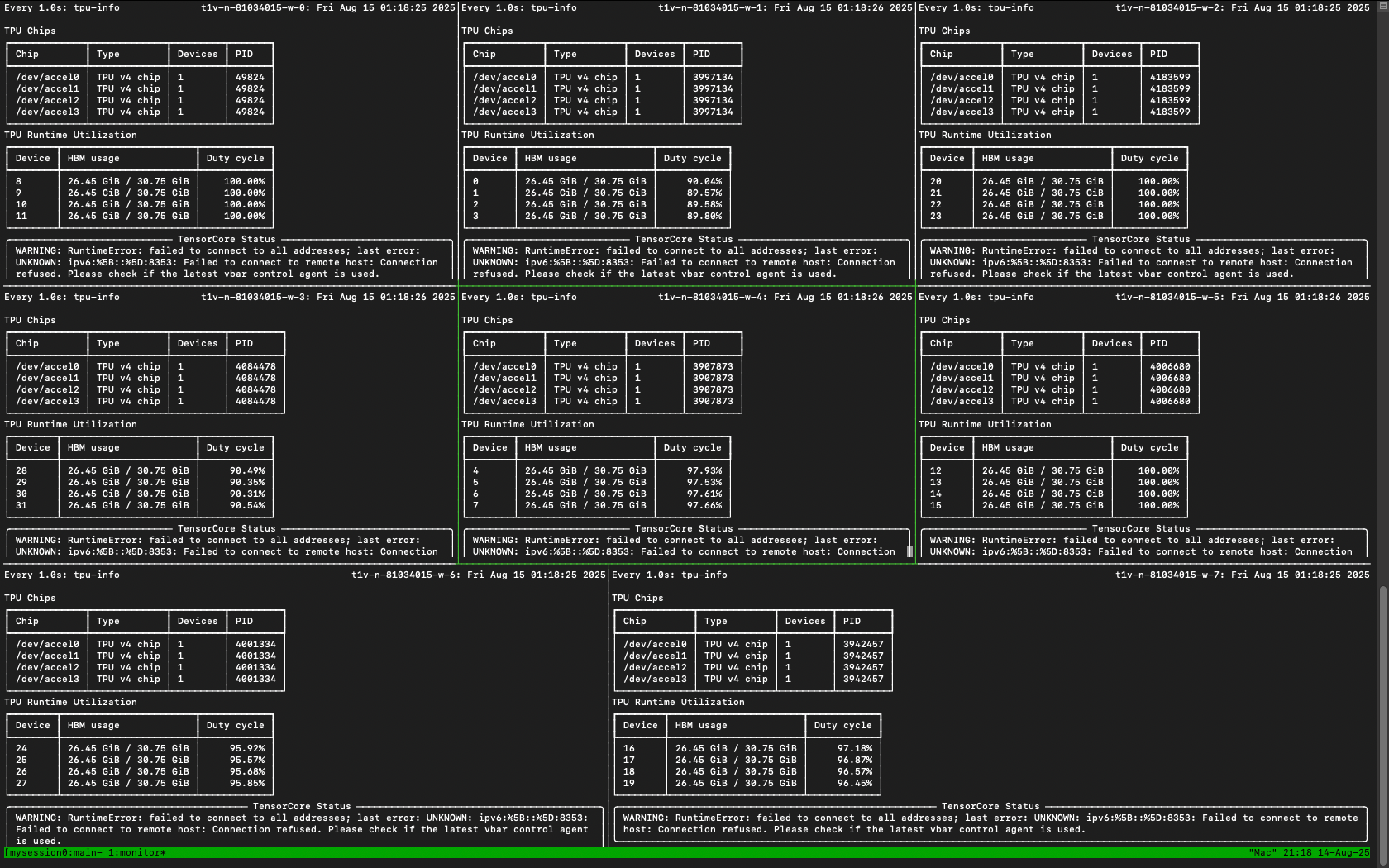Screen dimensions: 1389x868
Task: Click HBM usage on the device 10 row
Action: click(128, 204)
